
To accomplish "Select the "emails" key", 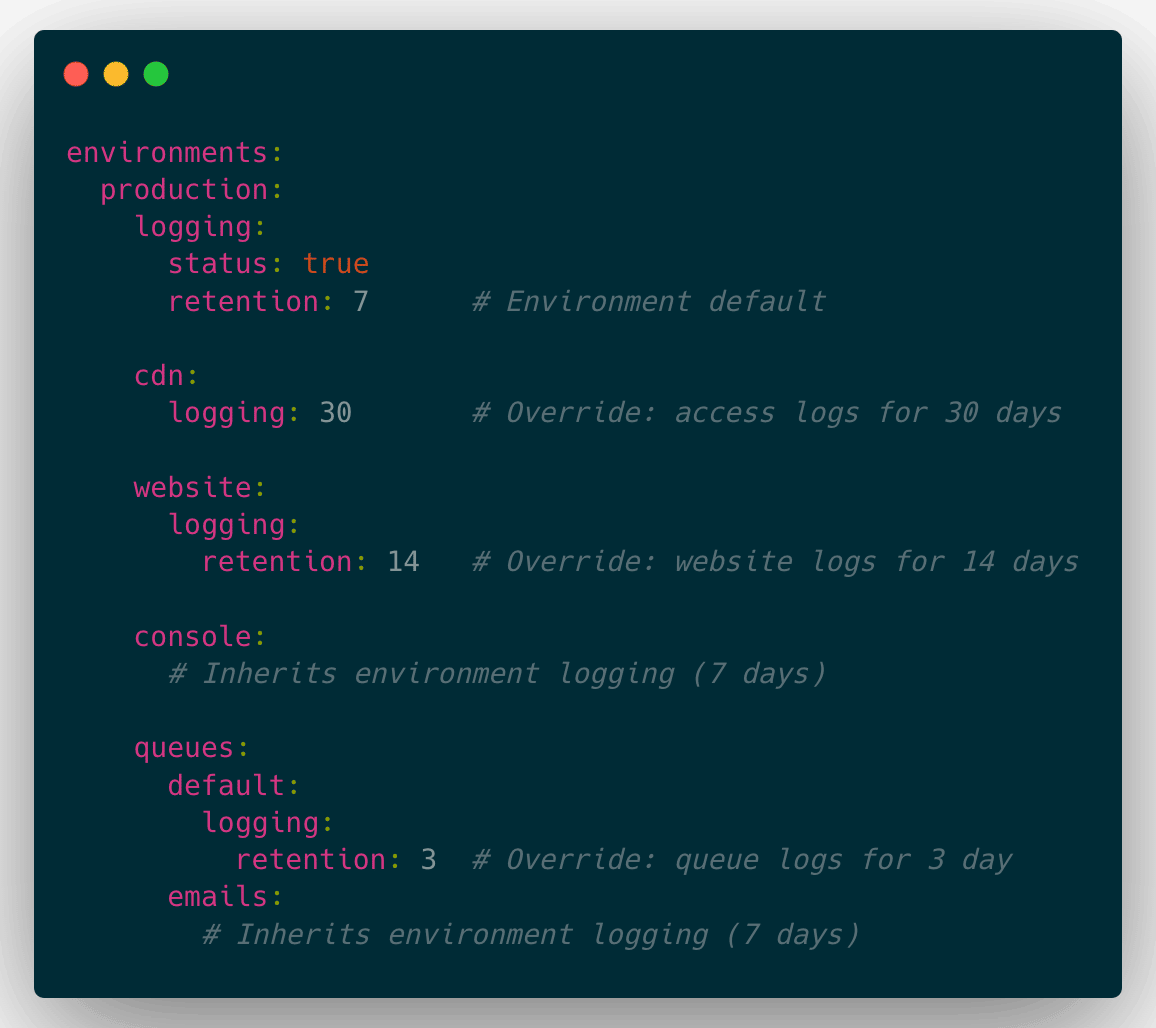I will point(218,897).
